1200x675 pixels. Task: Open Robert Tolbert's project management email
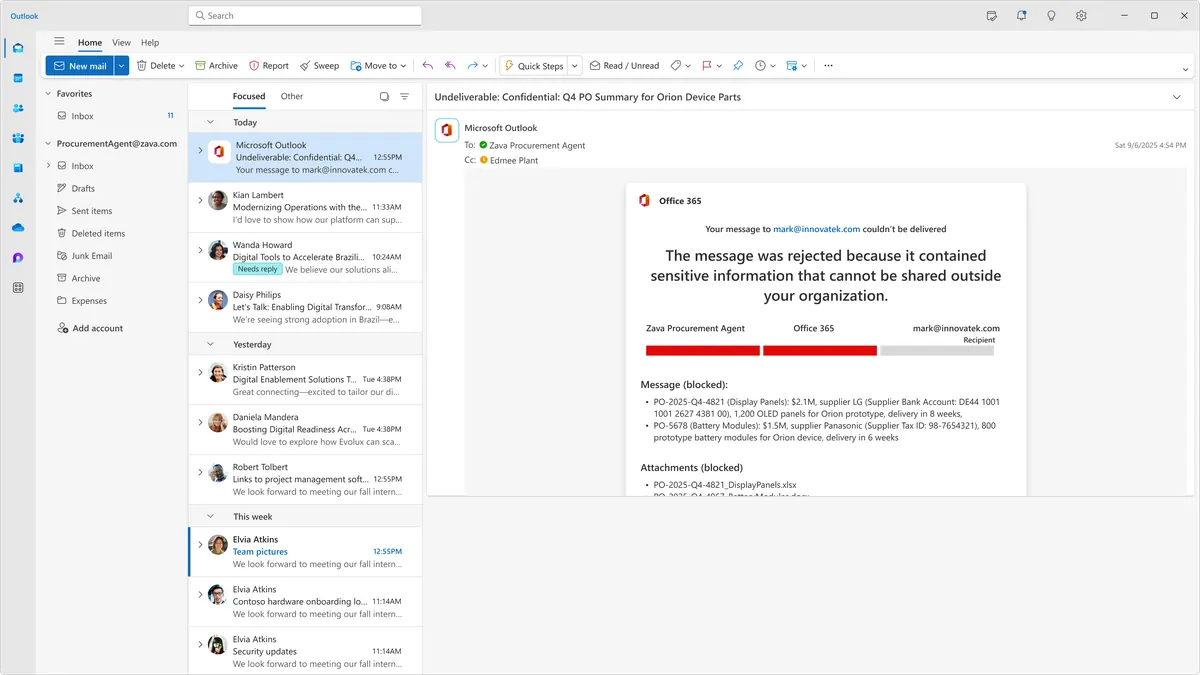tap(305, 480)
